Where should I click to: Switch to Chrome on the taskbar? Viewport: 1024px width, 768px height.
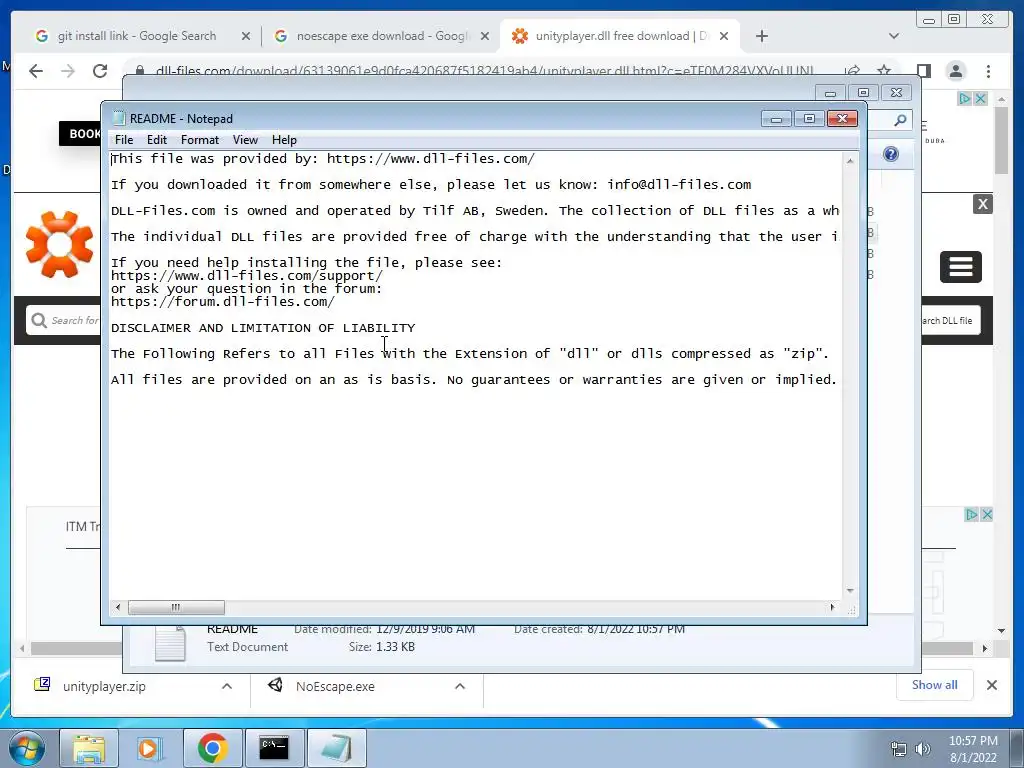click(212, 748)
